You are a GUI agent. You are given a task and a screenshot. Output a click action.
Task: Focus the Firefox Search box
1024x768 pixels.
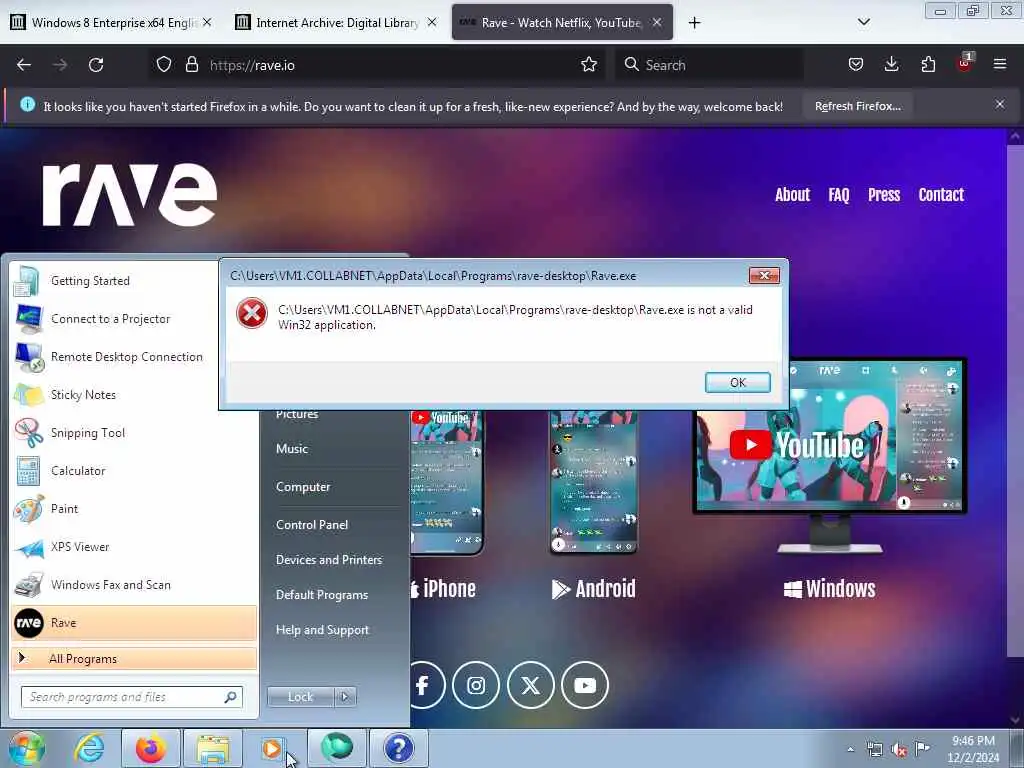[x=709, y=65]
